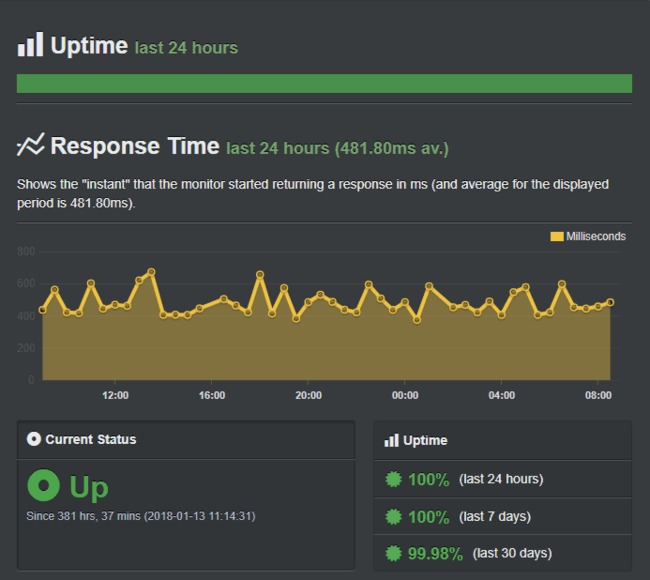
Task: Click the Response Time heading text
Action: 135,146
